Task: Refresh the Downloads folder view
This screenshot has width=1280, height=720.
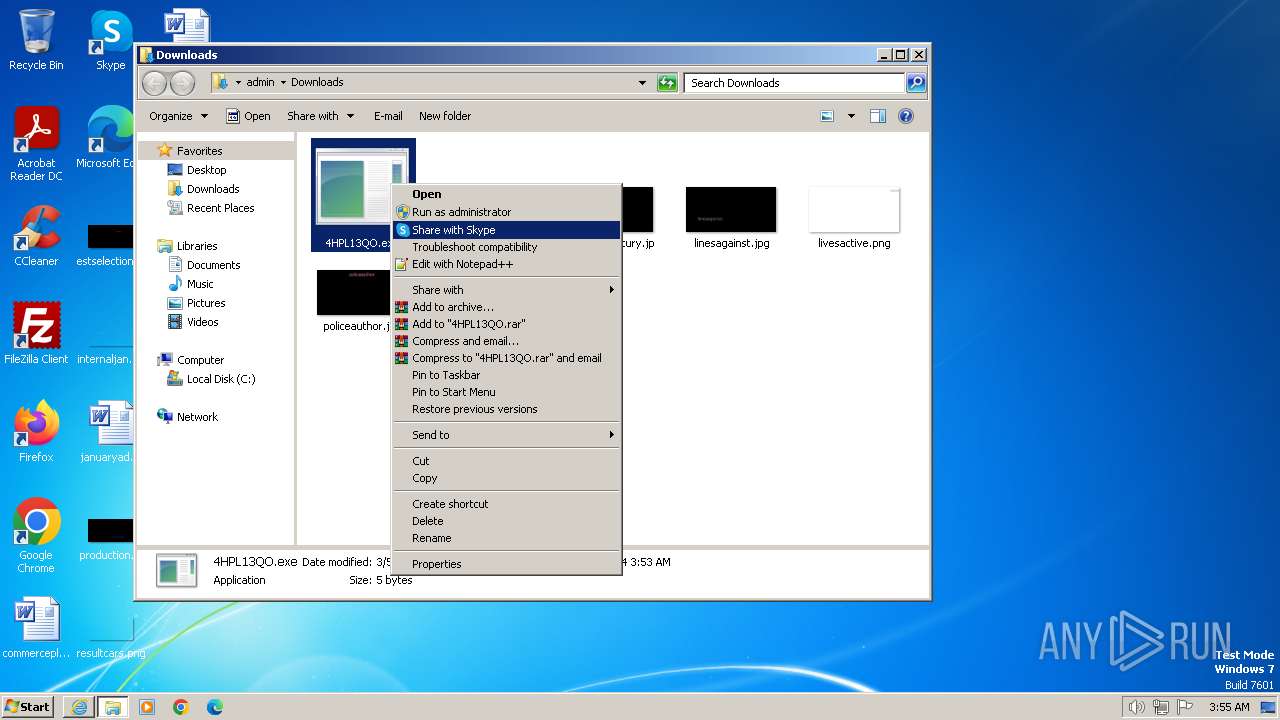Action: click(x=667, y=83)
